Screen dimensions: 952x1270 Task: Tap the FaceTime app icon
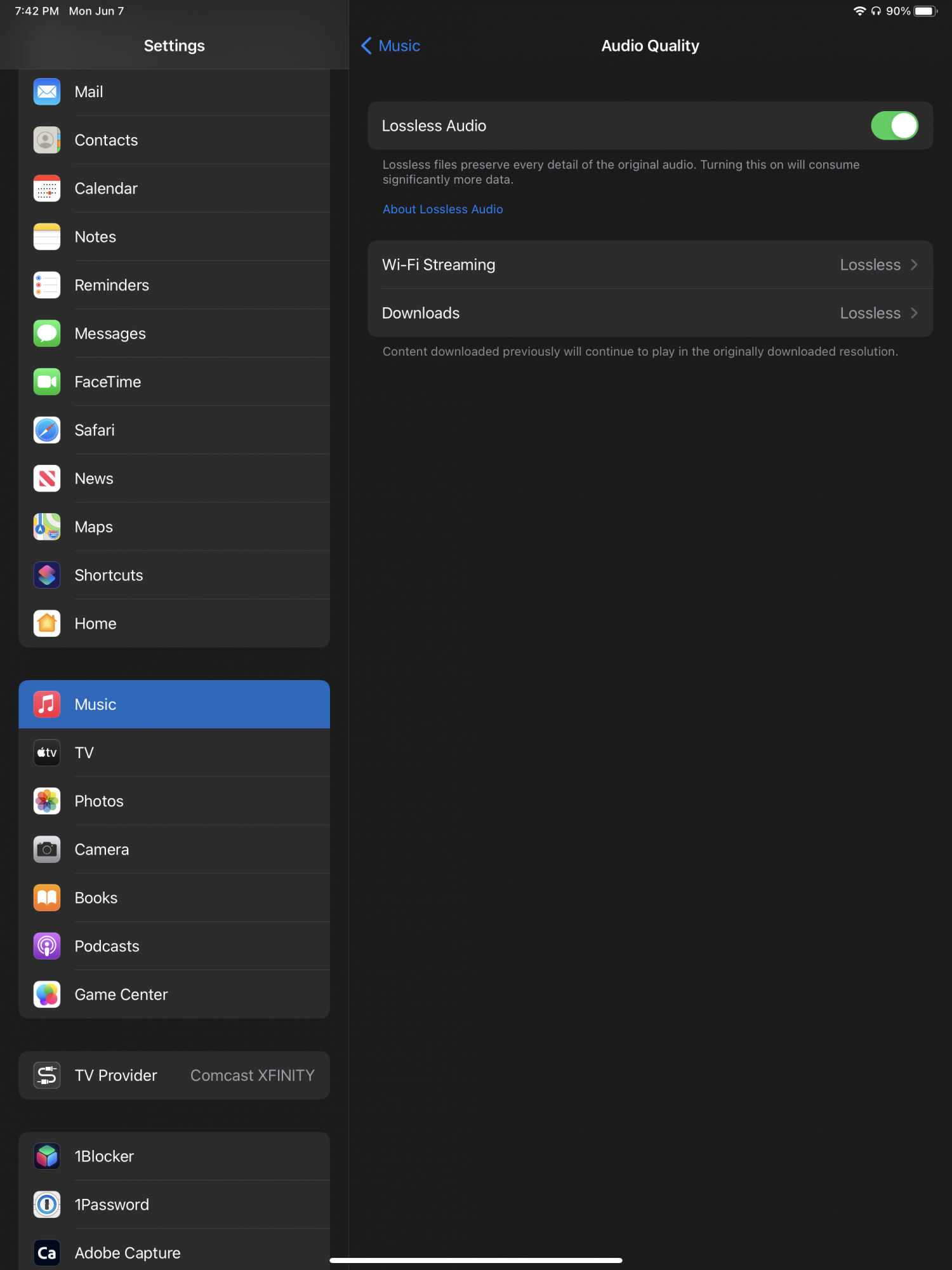pyautogui.click(x=47, y=382)
